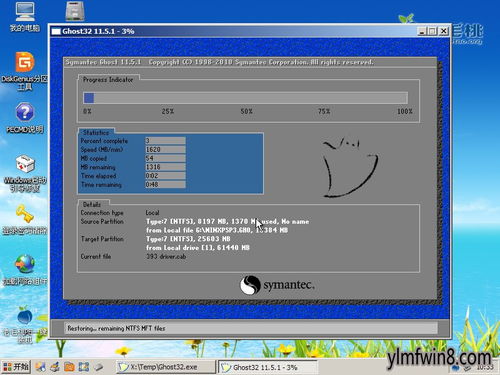Screen dimensions: 500x375
Task: Minimize the Ghost32 window
Action: (x=422, y=31)
